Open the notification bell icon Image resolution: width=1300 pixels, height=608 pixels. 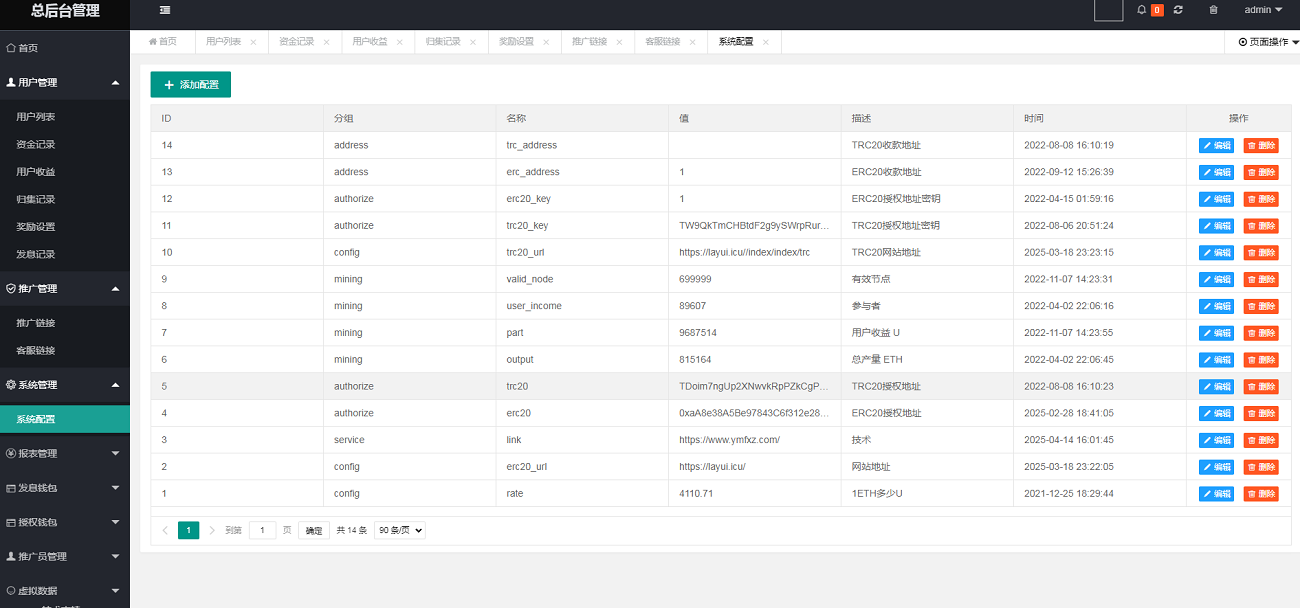1142,10
